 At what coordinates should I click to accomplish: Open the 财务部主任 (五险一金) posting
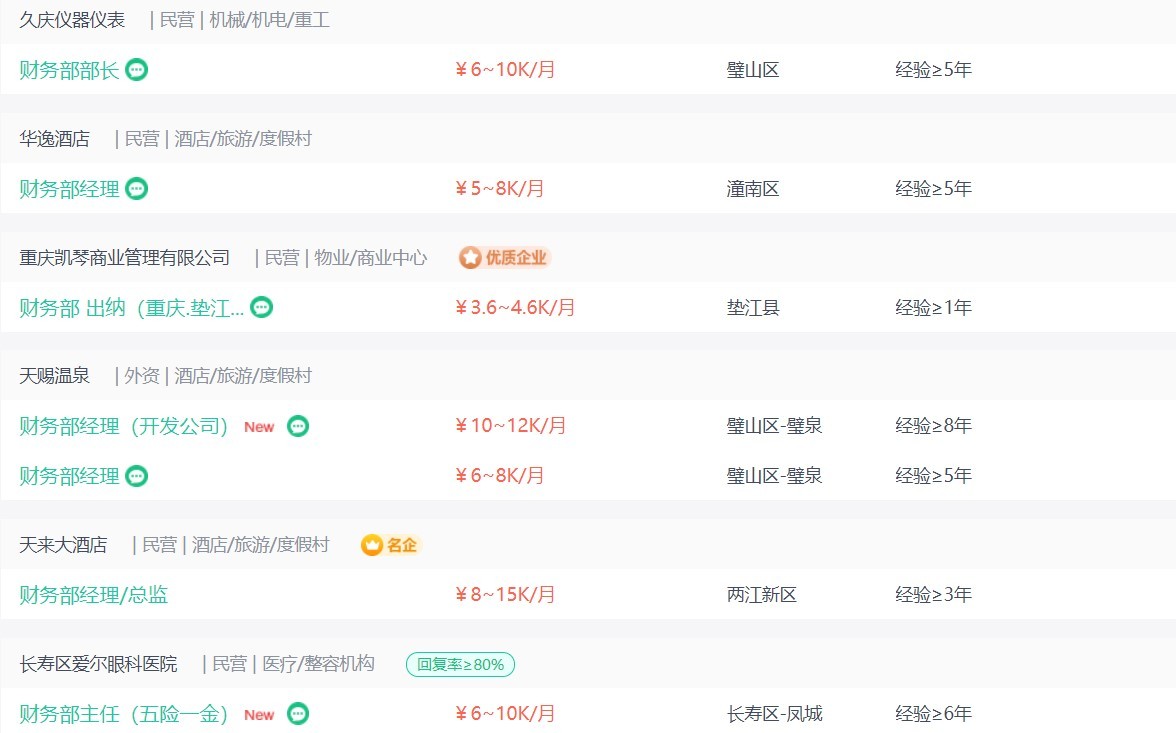pyautogui.click(x=124, y=713)
